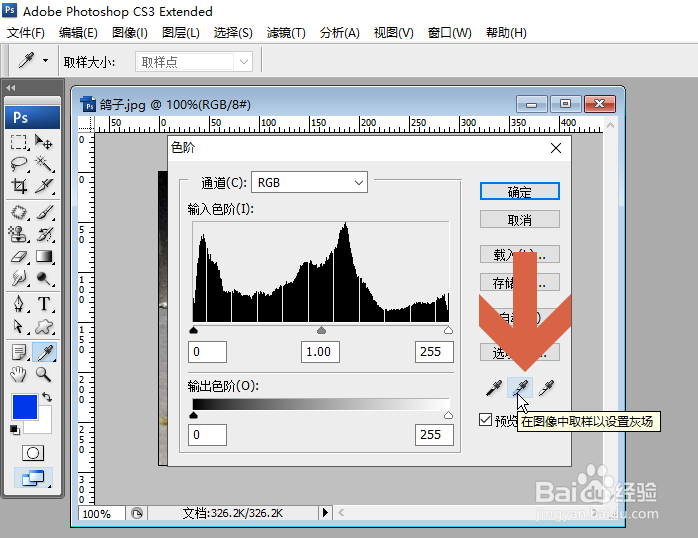This screenshot has height=538, width=698.
Task: Click the blue foreground color swatch
Action: coord(24,407)
